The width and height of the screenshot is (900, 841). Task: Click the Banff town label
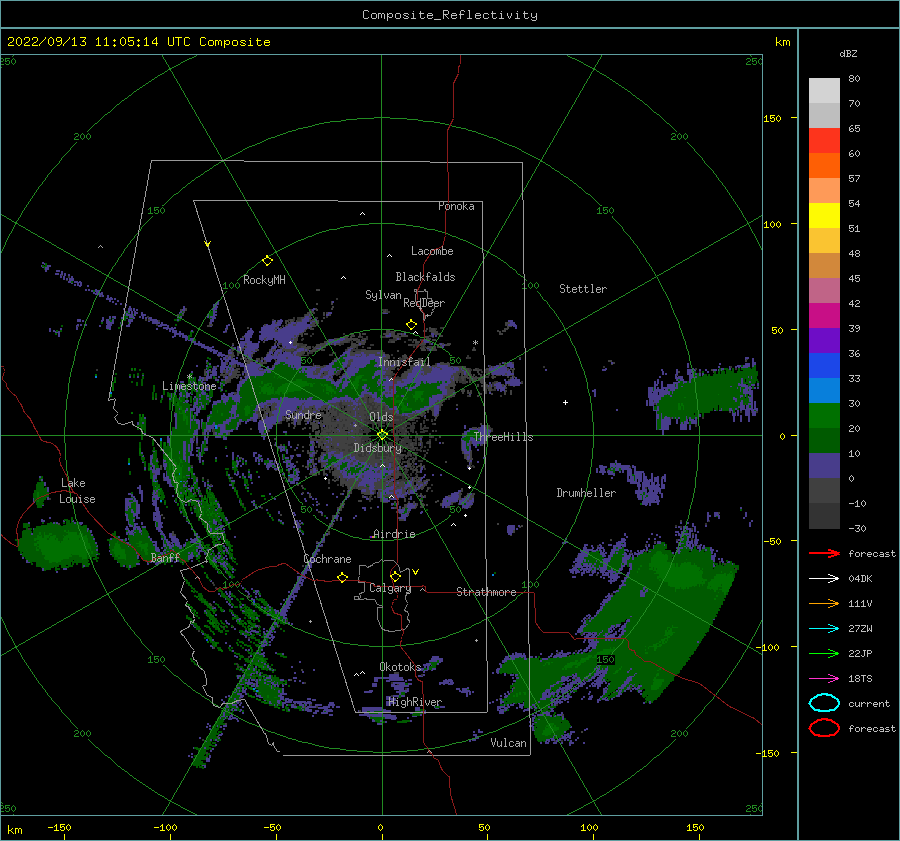click(x=165, y=557)
